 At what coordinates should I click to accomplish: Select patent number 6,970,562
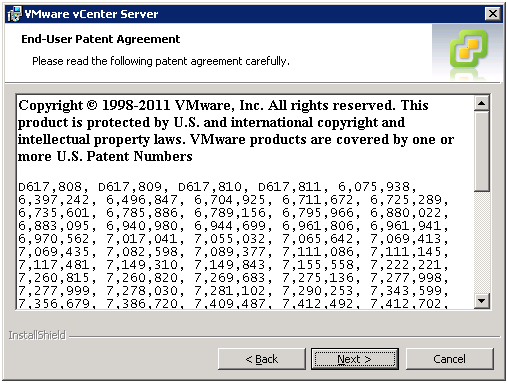[x=54, y=239]
